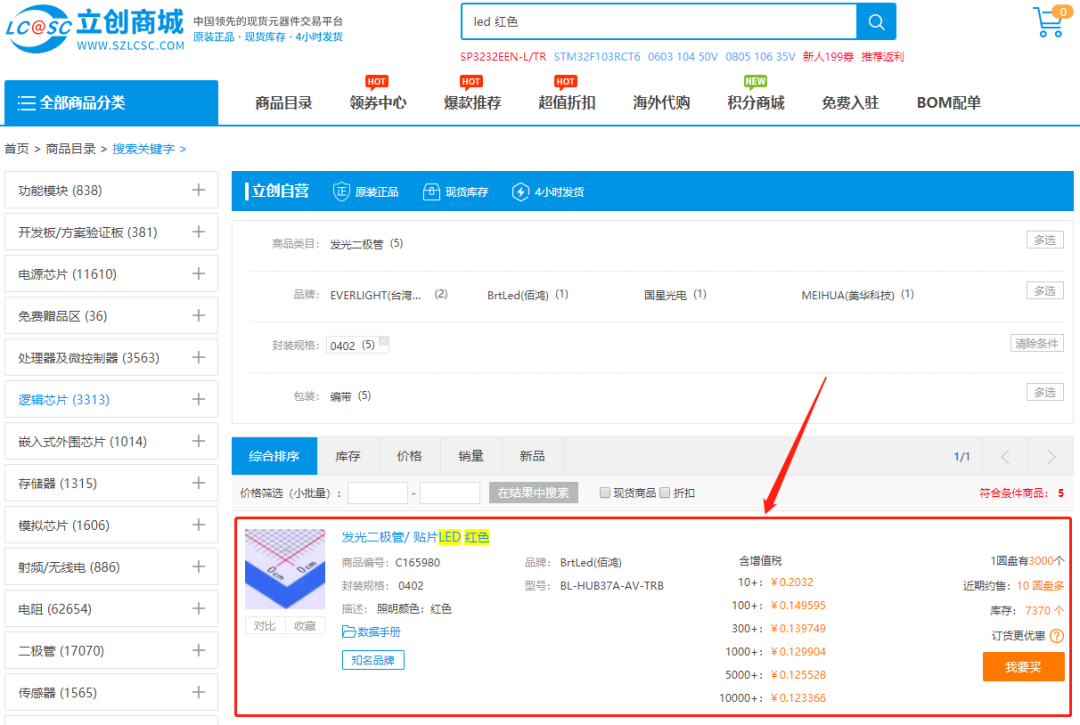Click the 我要买 buy button
1080x725 pixels.
tap(1023, 667)
